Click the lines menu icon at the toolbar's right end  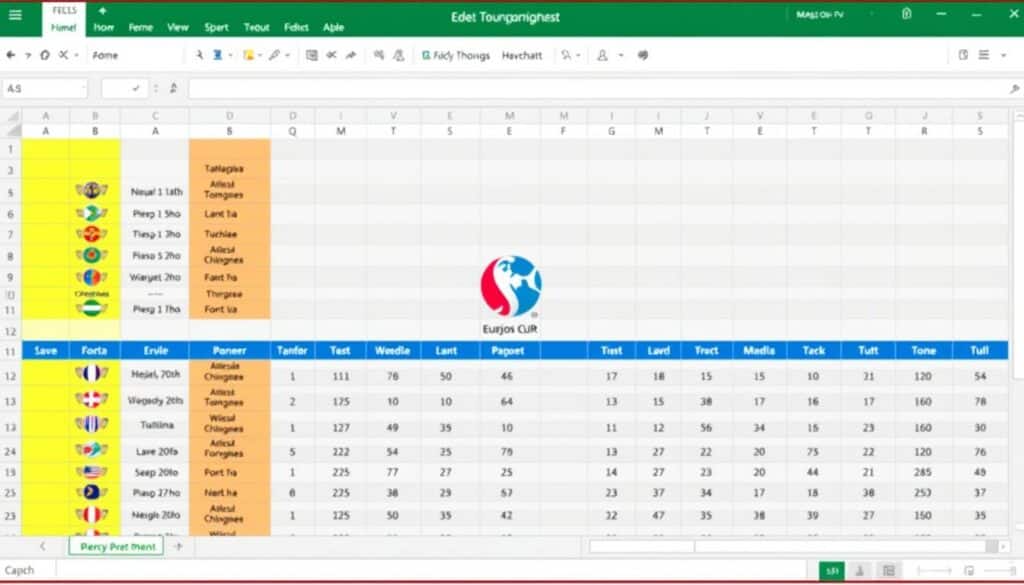coord(984,55)
